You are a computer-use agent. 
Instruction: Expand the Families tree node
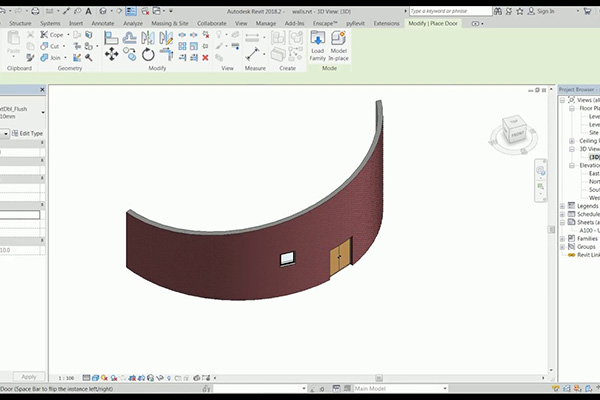tap(562, 238)
